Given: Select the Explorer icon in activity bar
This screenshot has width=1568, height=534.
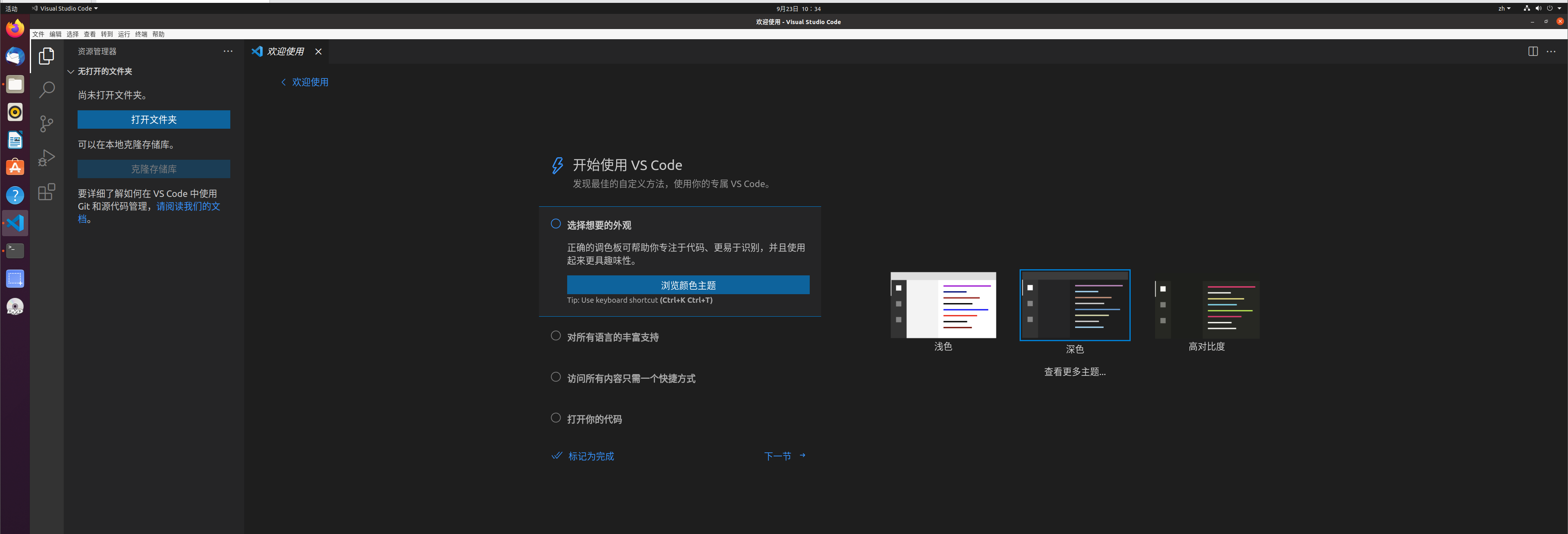Looking at the screenshot, I should tap(46, 56).
